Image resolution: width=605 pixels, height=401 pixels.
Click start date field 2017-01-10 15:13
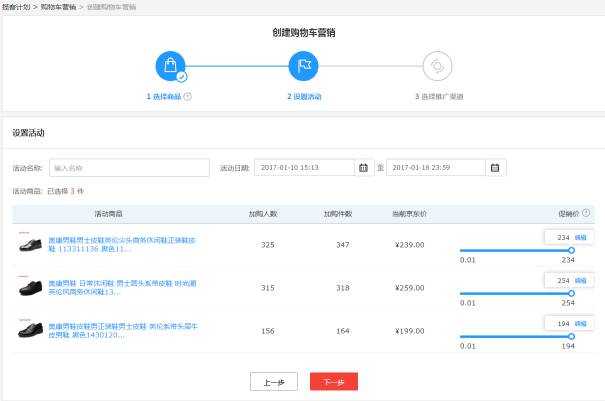[304, 167]
